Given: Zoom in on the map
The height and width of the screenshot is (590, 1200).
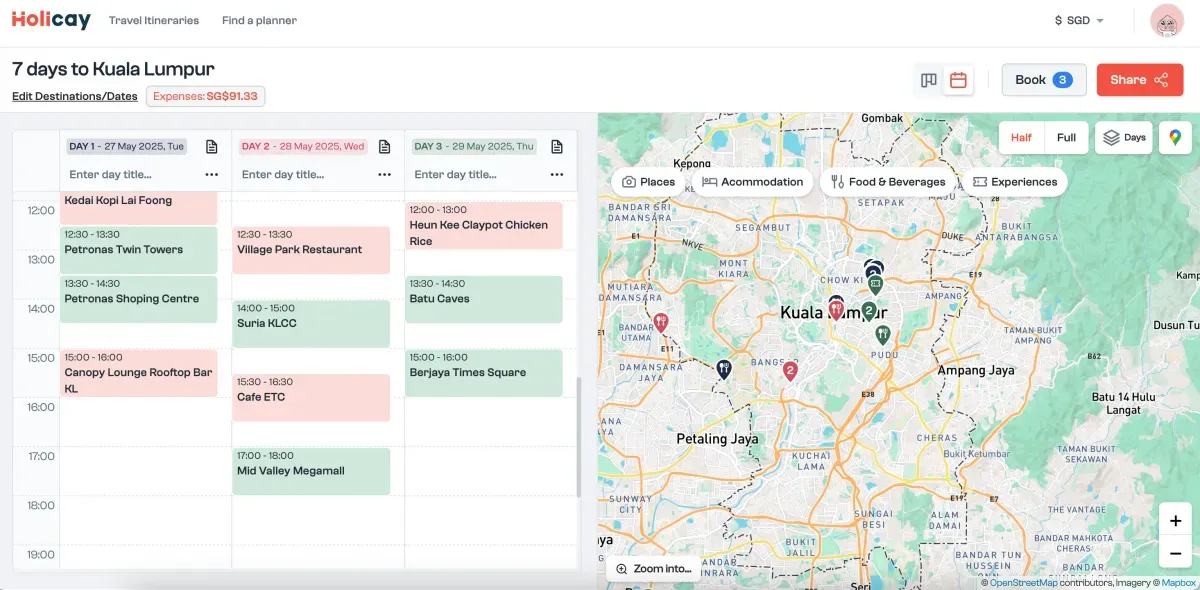Looking at the screenshot, I should click(1175, 521).
